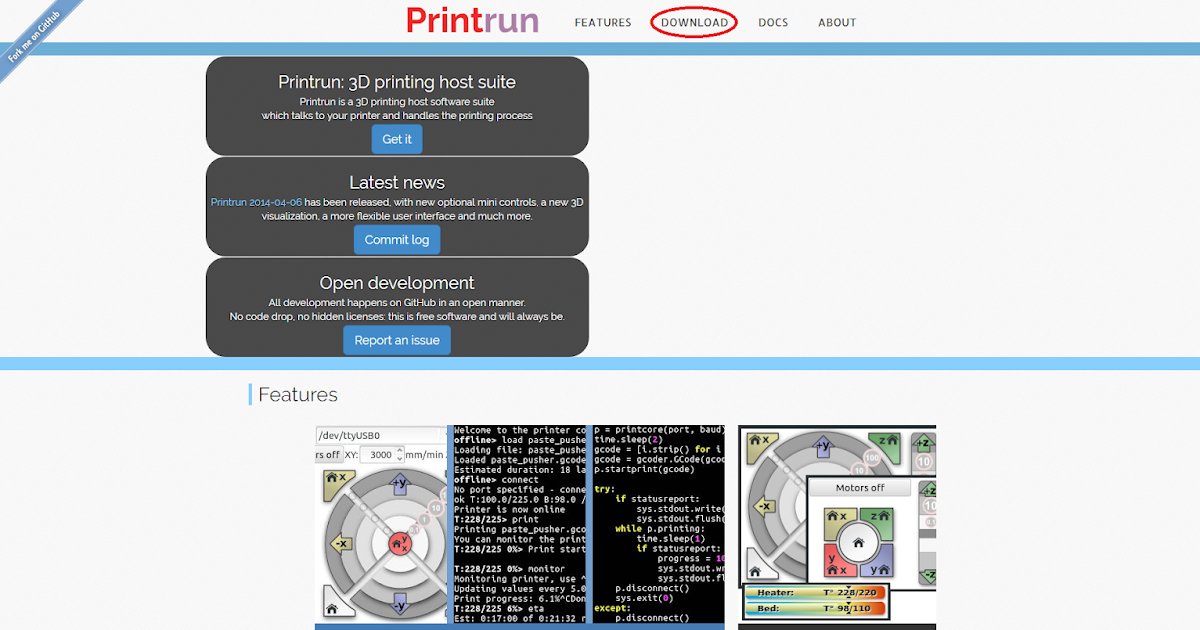1200x630 pixels.
Task: Click the 'Features' section heading
Action: click(x=298, y=394)
